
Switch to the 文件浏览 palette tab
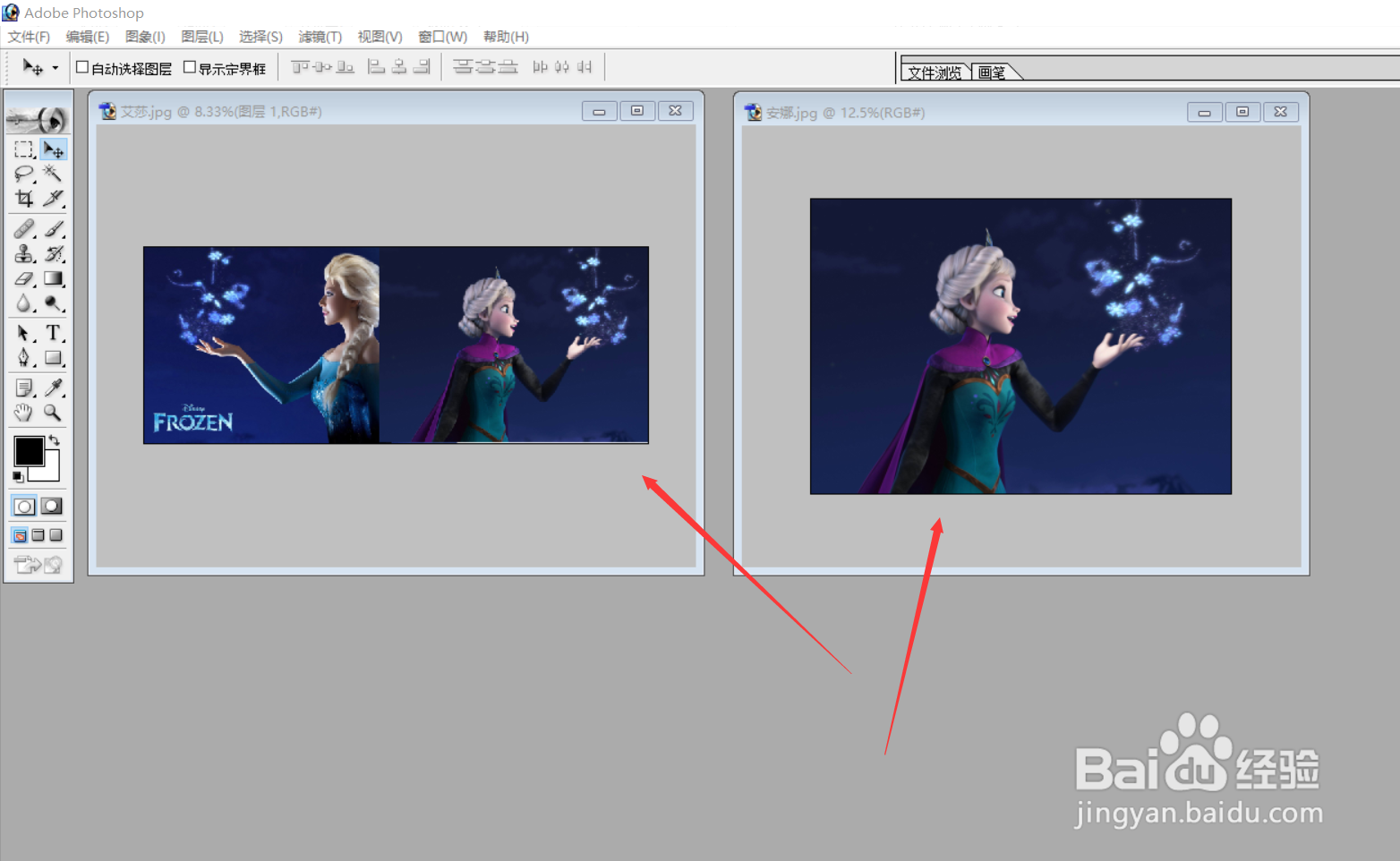(935, 72)
